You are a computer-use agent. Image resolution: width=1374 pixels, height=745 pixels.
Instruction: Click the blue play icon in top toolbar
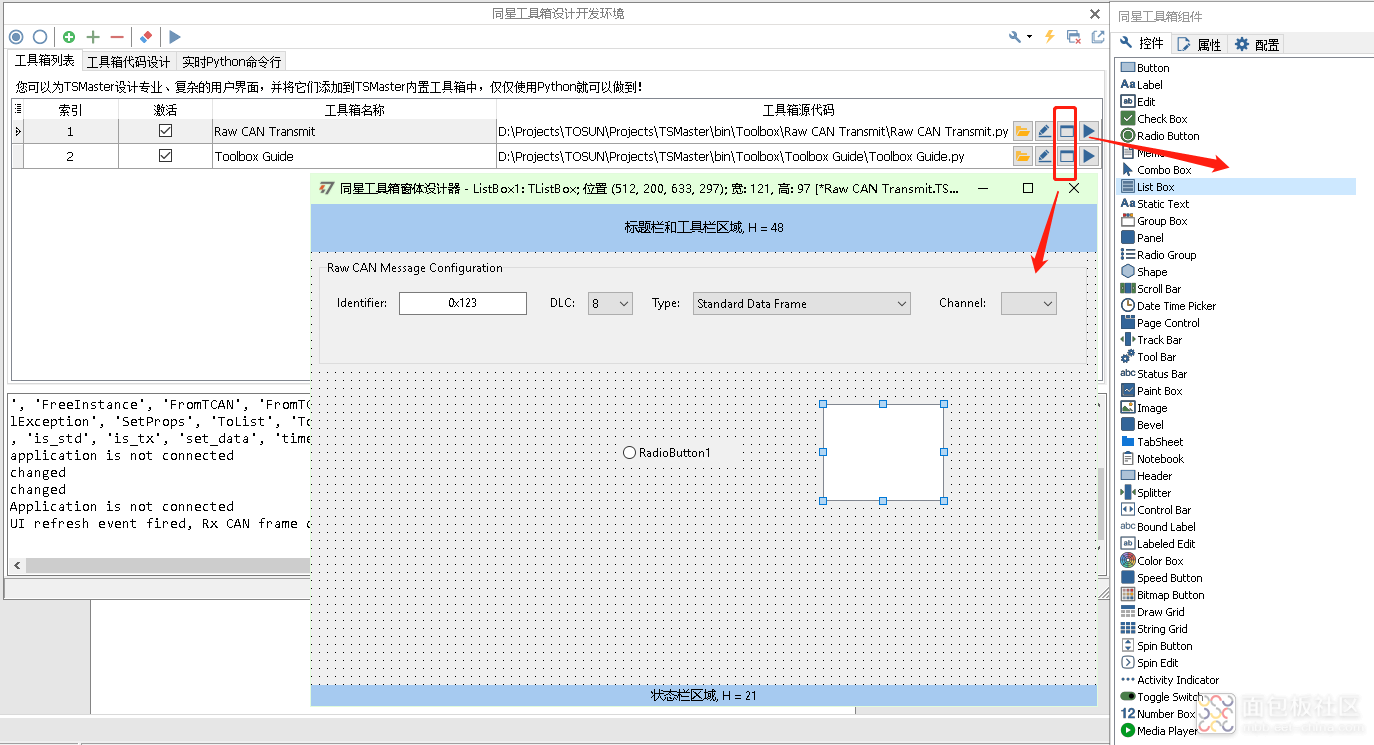pos(175,37)
